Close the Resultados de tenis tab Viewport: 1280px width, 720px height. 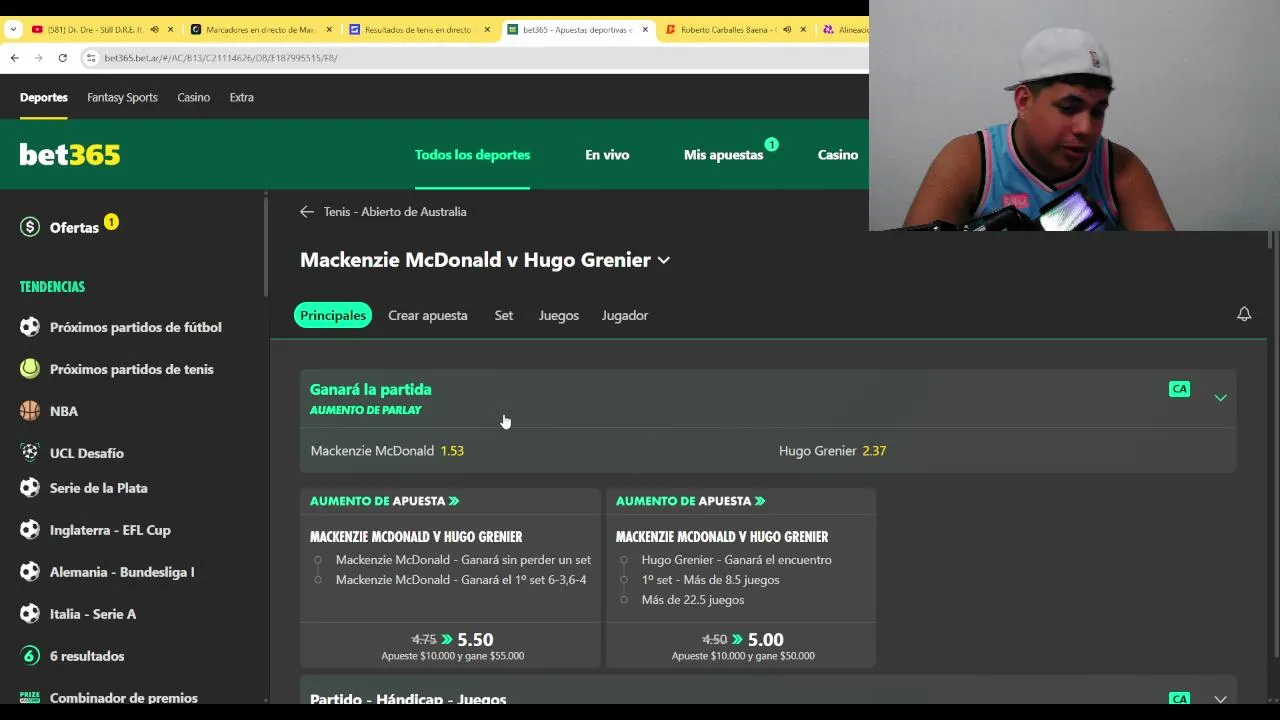tap(487, 30)
